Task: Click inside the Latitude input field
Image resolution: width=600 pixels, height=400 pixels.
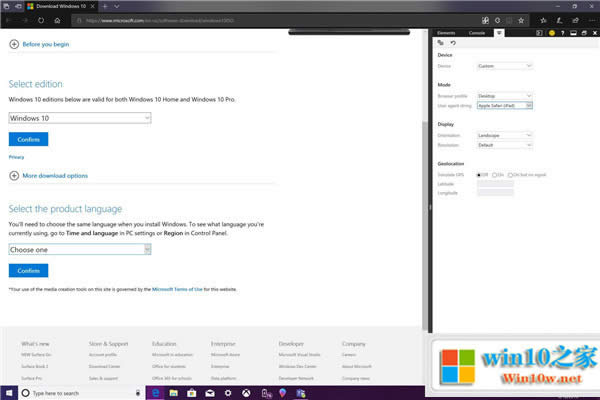Action: click(495, 184)
